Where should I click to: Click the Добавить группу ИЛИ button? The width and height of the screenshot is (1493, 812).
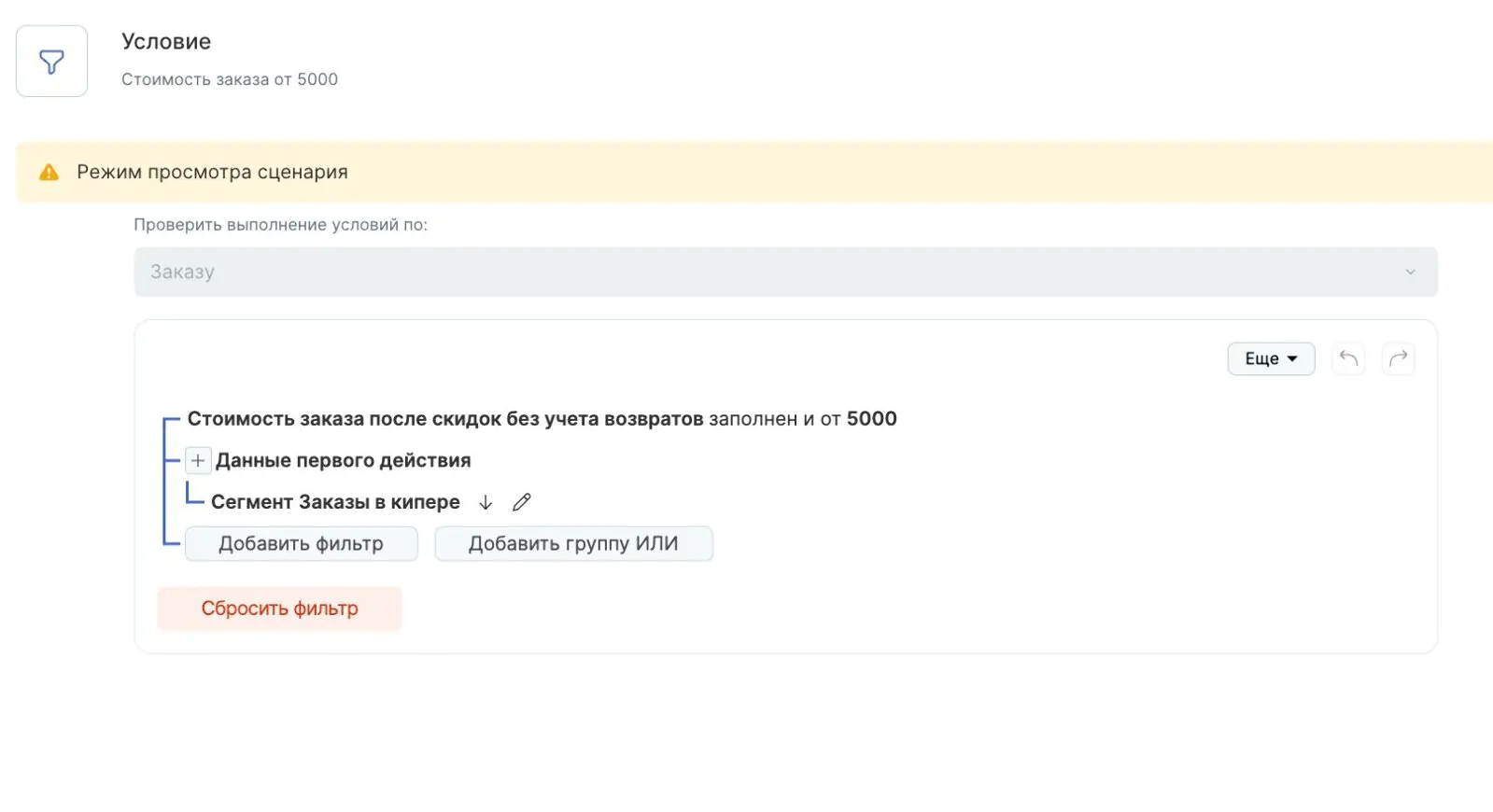pos(573,544)
